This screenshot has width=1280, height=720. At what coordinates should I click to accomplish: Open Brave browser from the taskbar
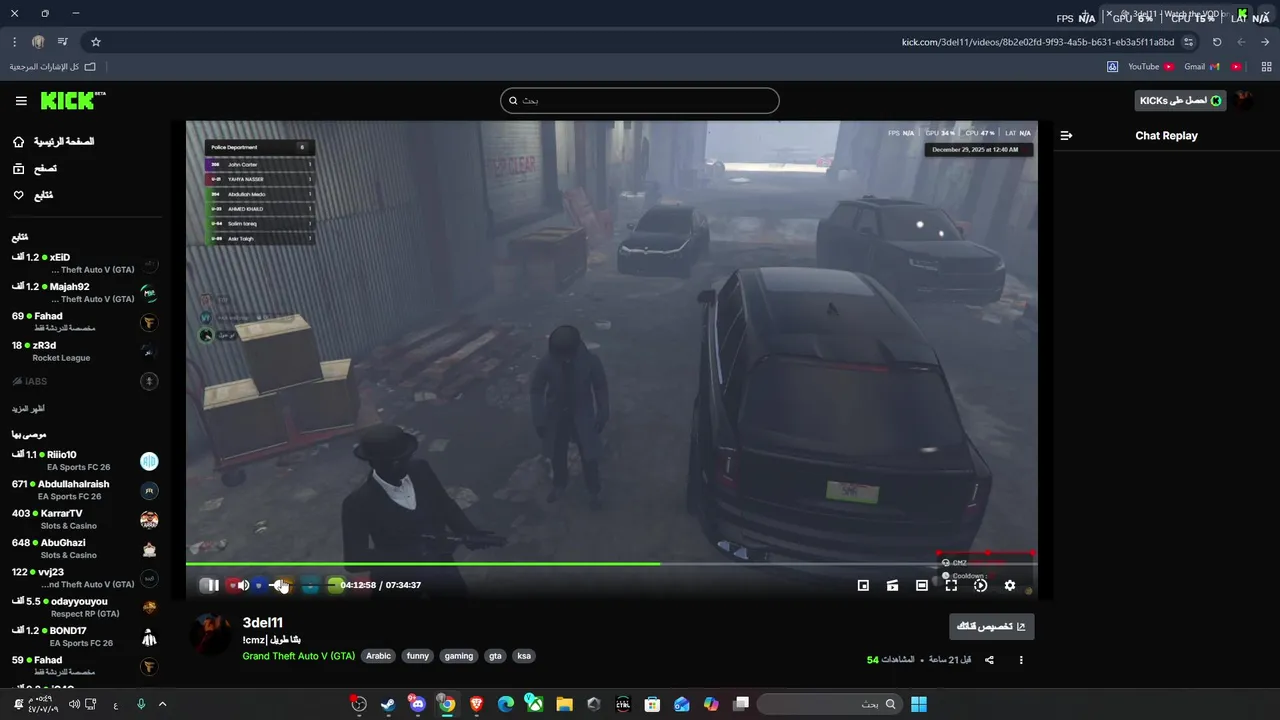pos(476,704)
